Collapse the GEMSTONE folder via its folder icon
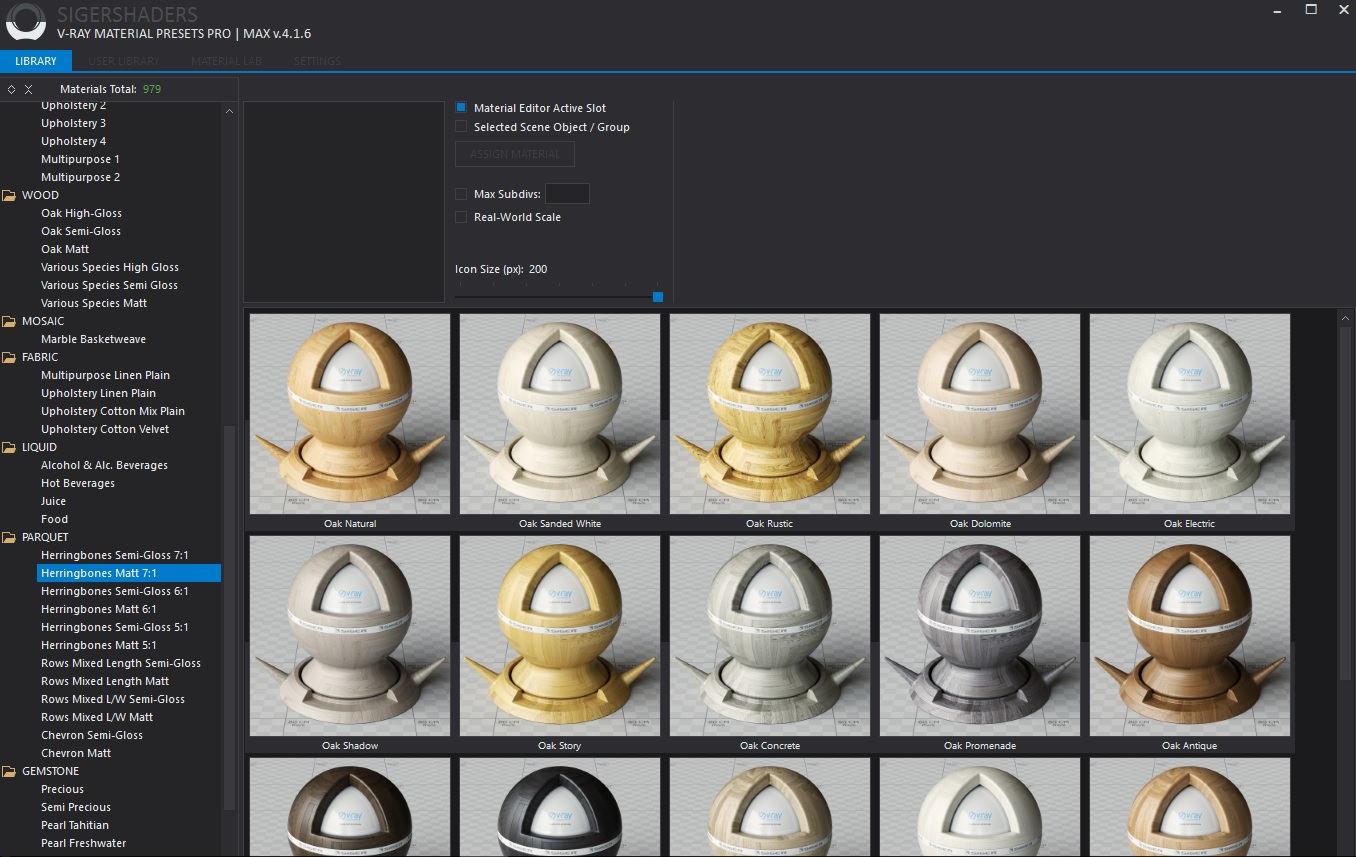 (x=9, y=771)
